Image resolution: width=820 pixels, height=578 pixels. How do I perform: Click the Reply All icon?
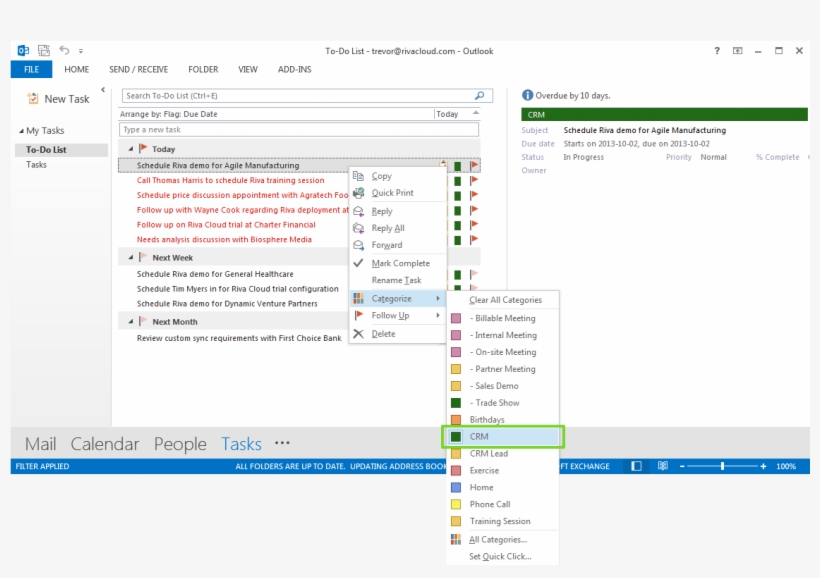click(356, 227)
